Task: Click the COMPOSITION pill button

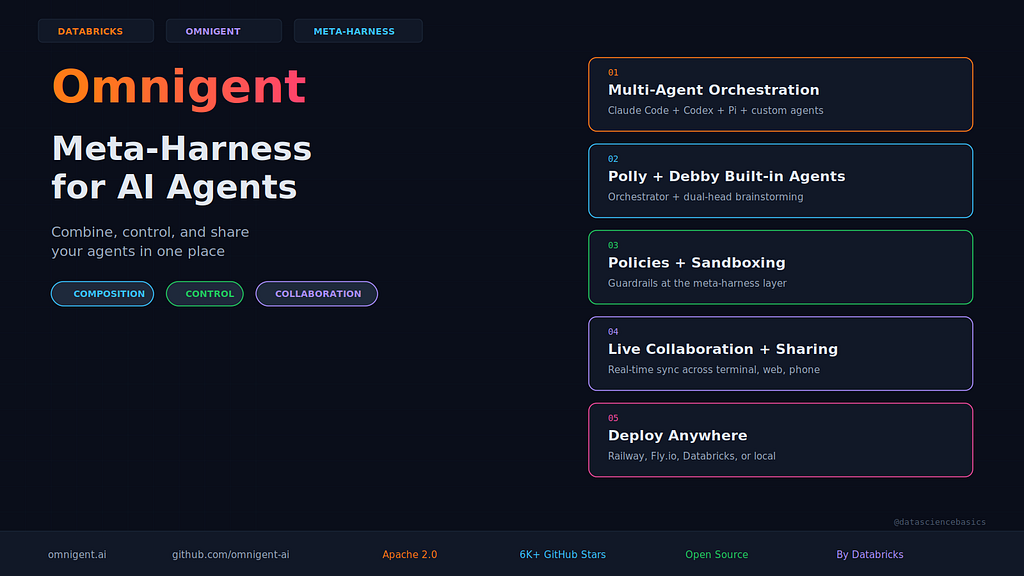Action: [103, 294]
